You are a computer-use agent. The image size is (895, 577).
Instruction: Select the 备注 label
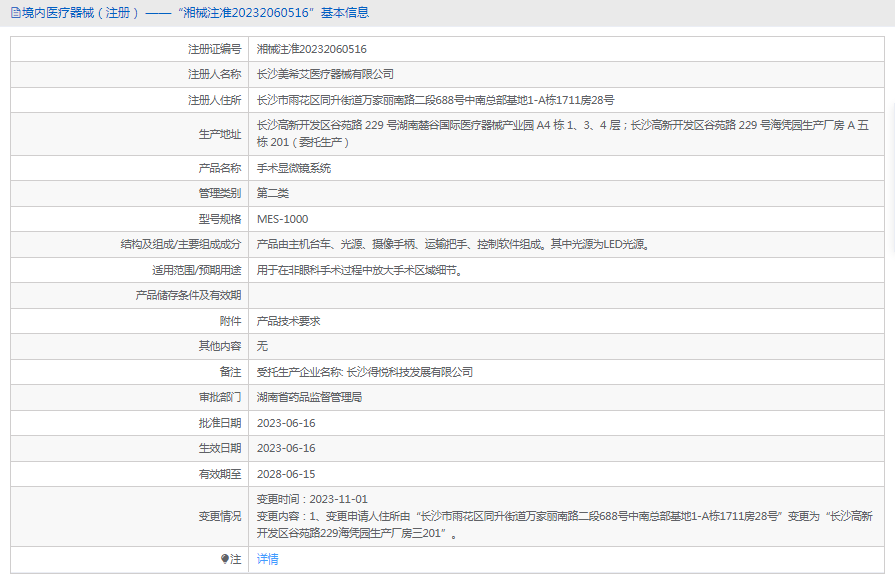[x=231, y=372]
